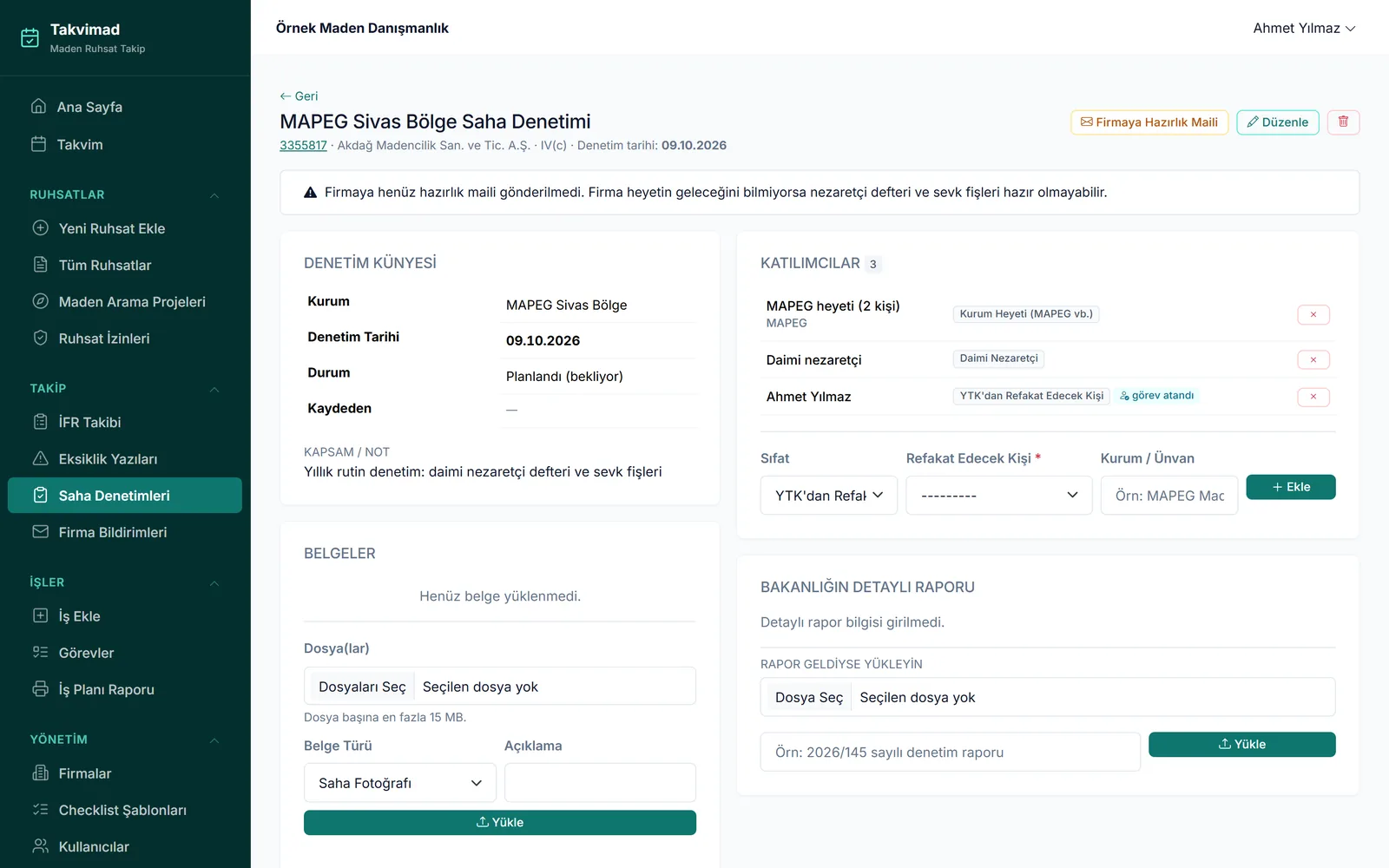Click the red trash delete icon button
Viewport: 1389px width, 868px height.
click(x=1343, y=122)
